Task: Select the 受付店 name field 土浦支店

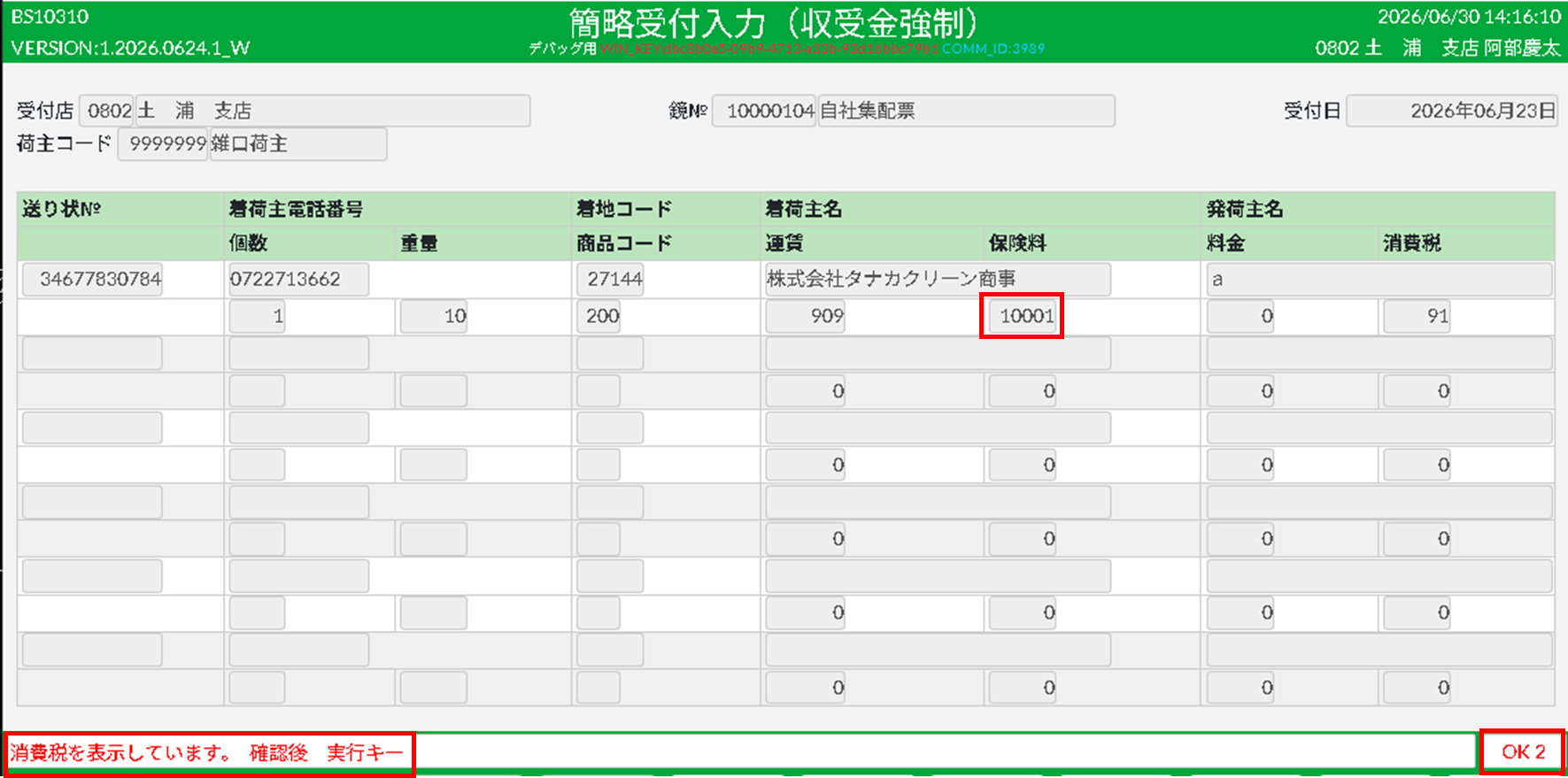Action: pyautogui.click(x=333, y=111)
